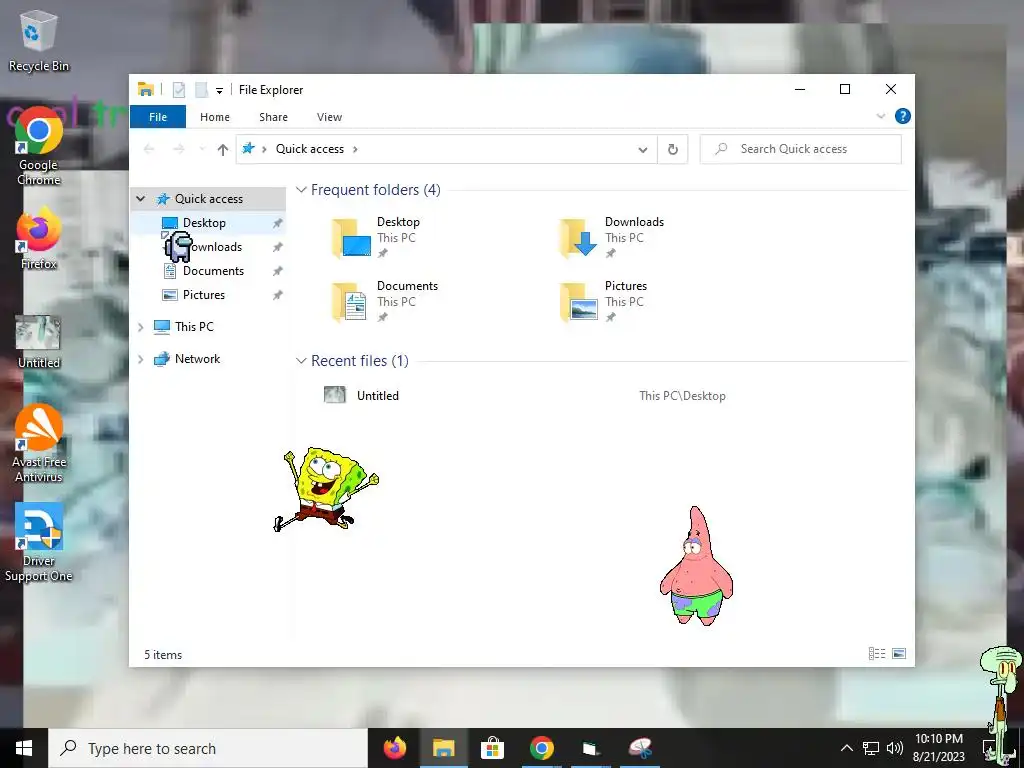
Task: Open Firefox from the taskbar
Action: [394, 748]
